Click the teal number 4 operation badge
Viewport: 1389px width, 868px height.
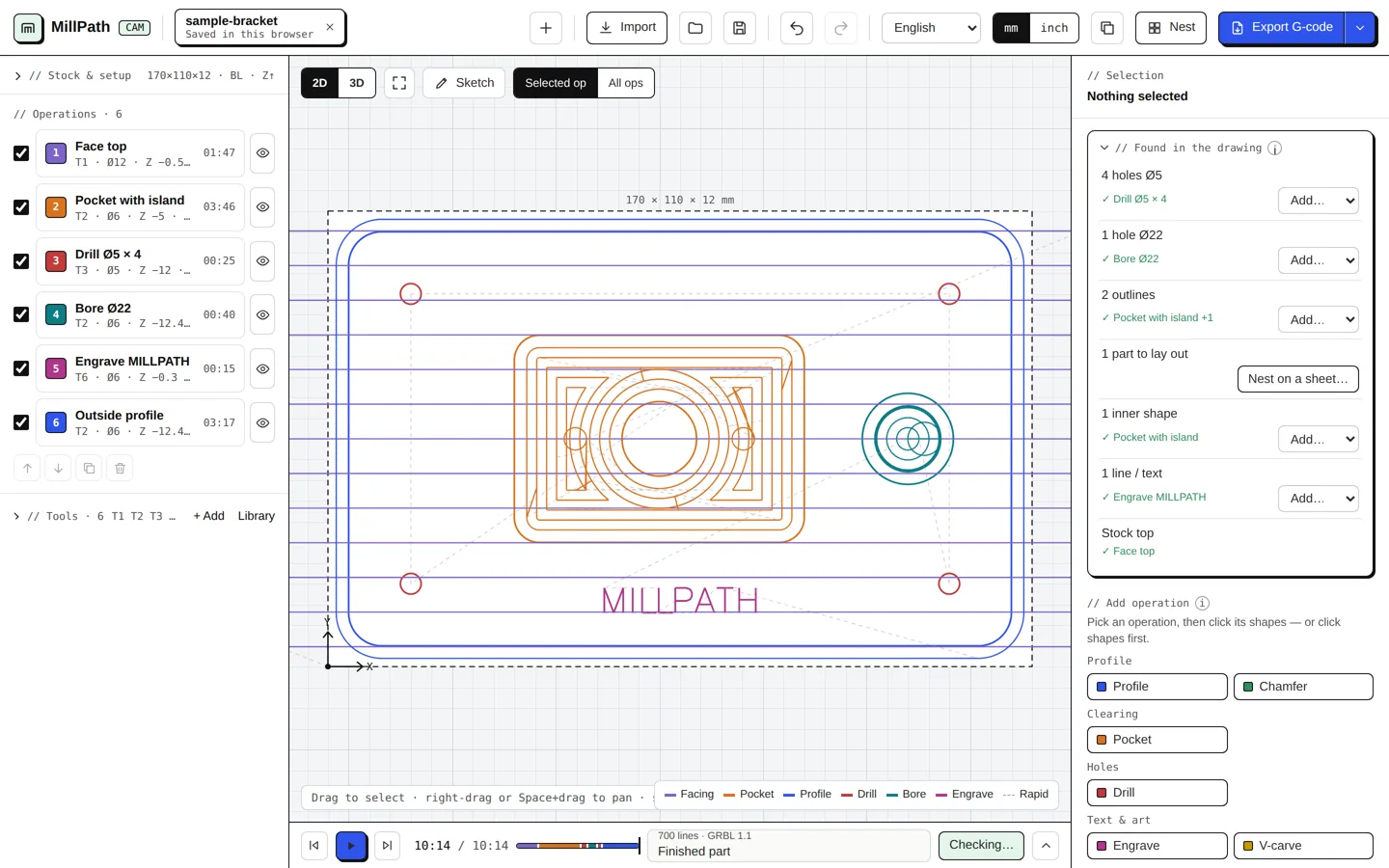[x=56, y=314]
